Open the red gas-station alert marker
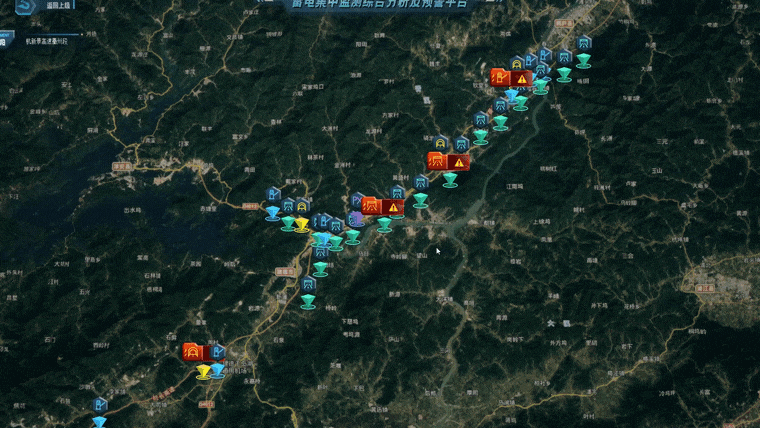This screenshot has height=428, width=760. click(x=499, y=78)
